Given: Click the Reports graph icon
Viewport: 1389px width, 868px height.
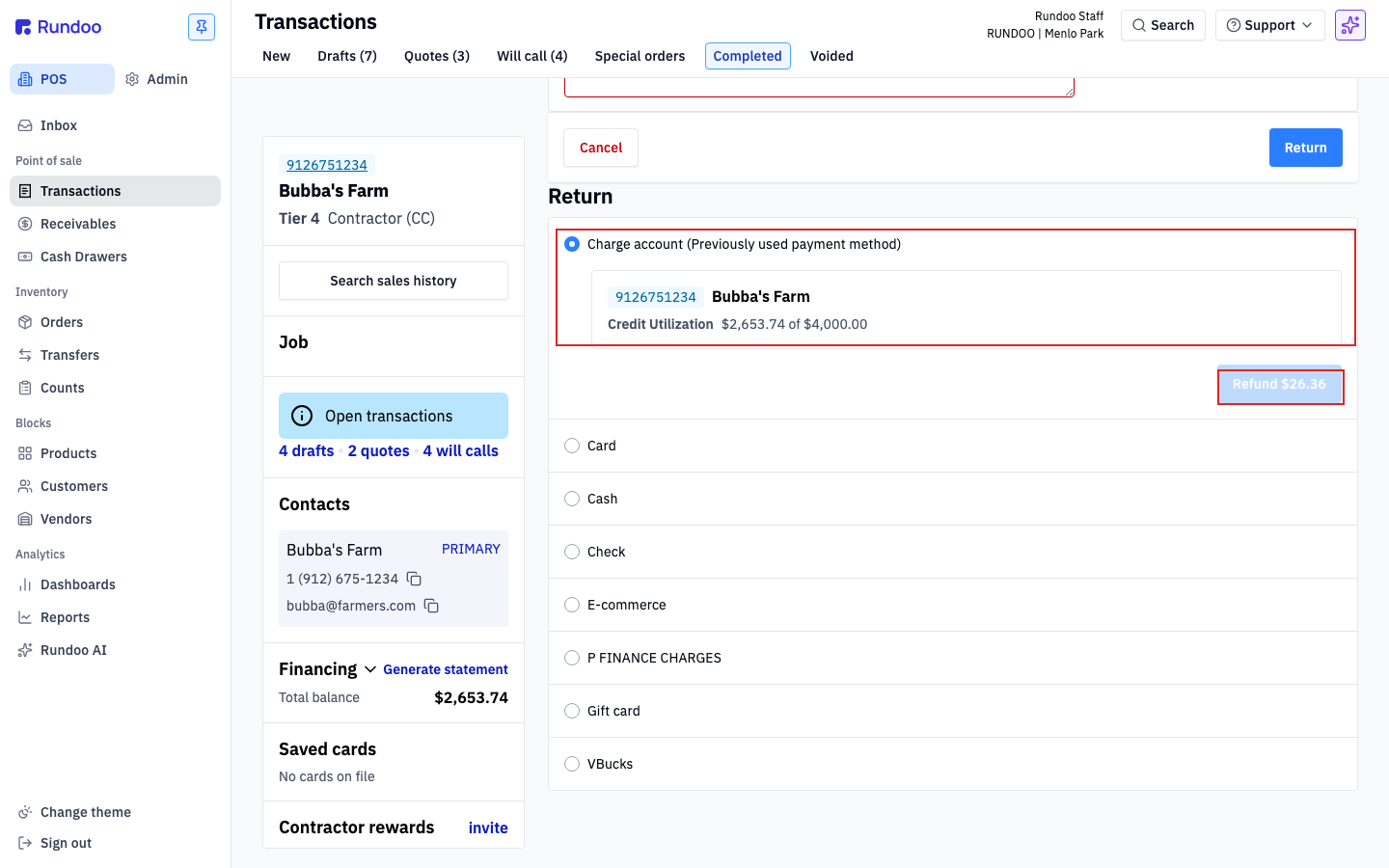Looking at the screenshot, I should [x=25, y=617].
